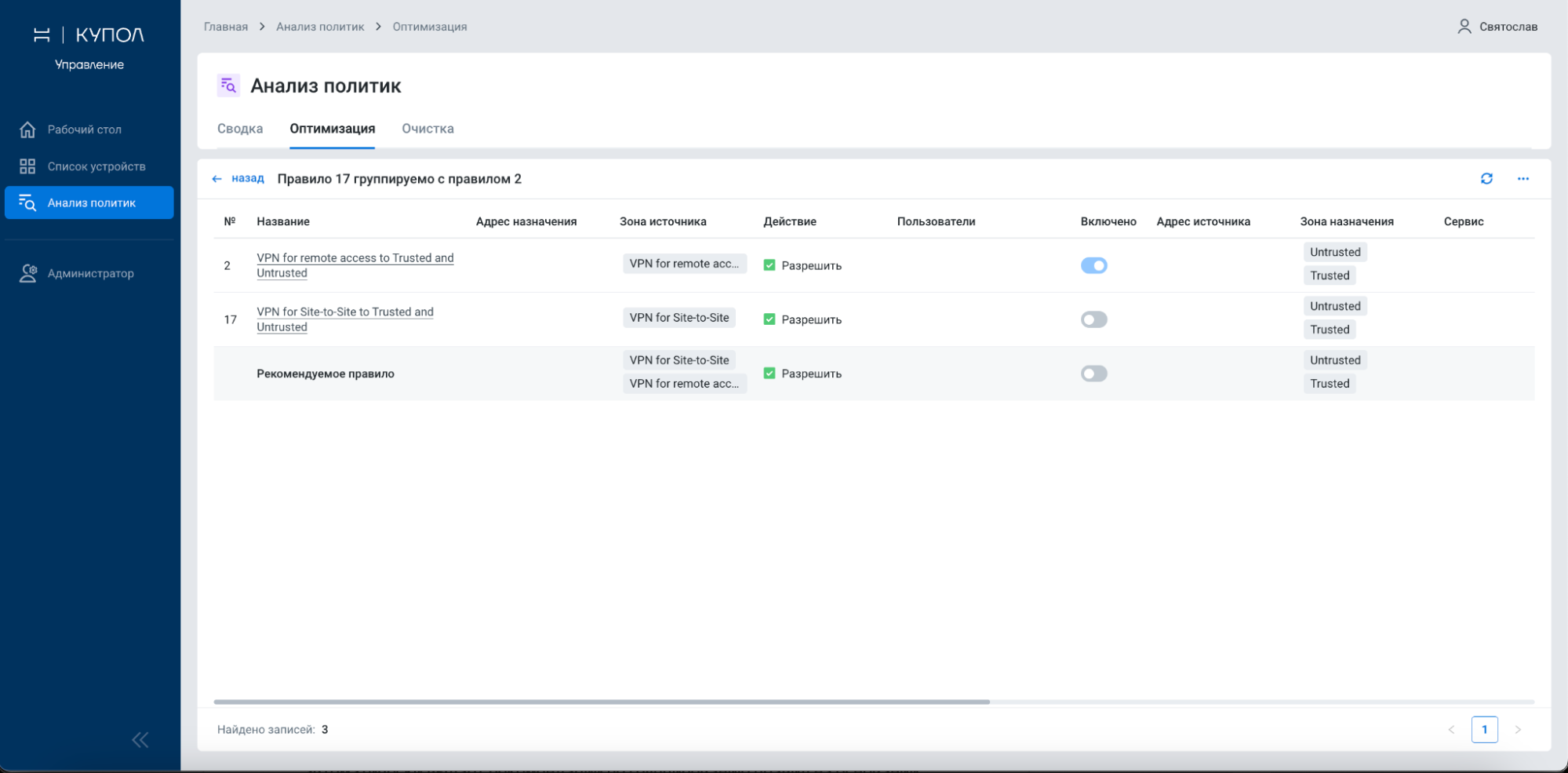
Task: Enable rule 17 toggle switch
Action: tap(1093, 319)
